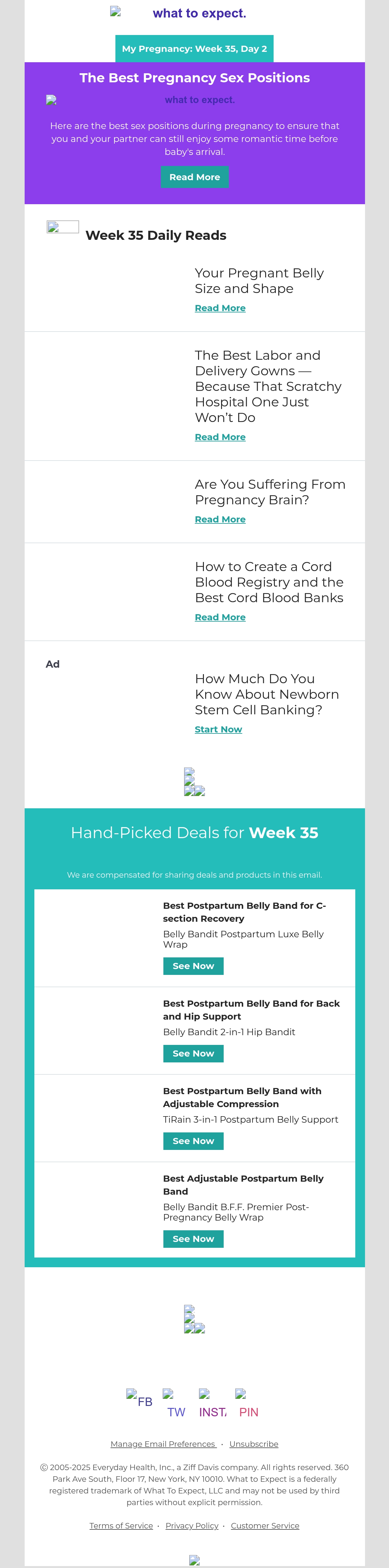Click the My Pregnancy: Week 35, Day 2 tab
This screenshot has height=1568, width=389.
tap(194, 49)
